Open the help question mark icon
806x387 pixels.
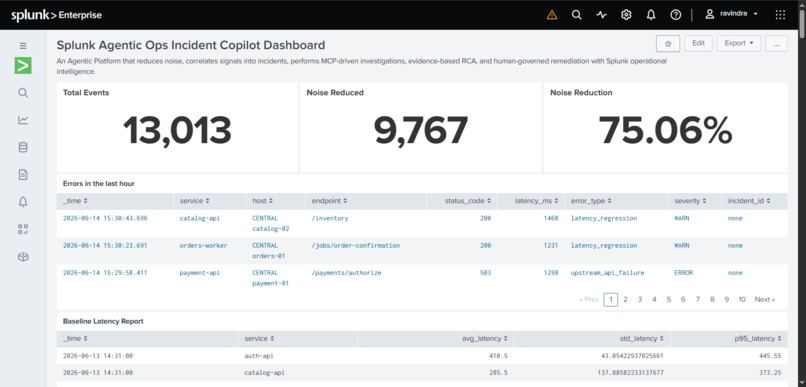675,15
